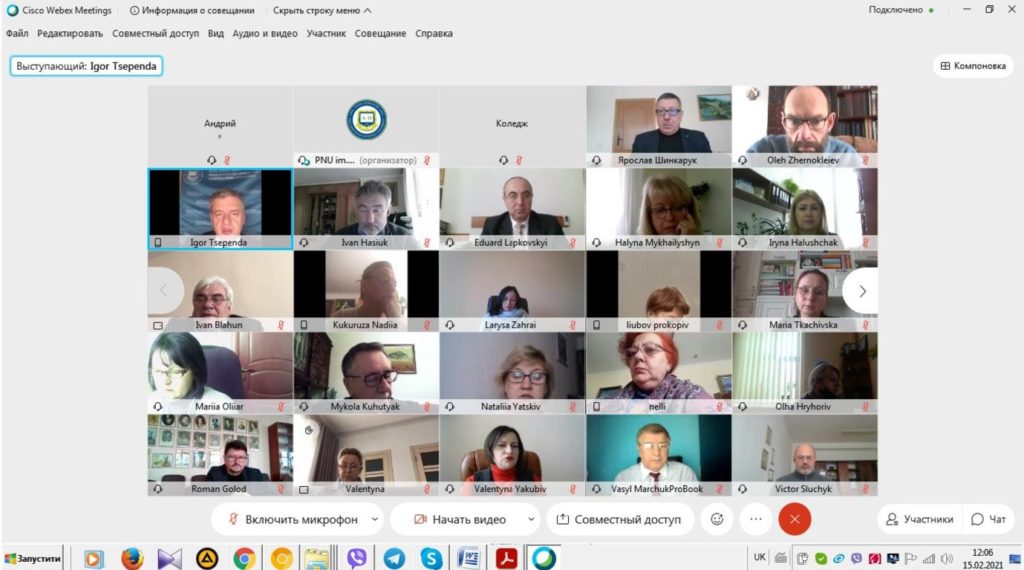Open Viber from the taskbar
Viewport: 1024px width, 570px height.
click(x=357, y=558)
